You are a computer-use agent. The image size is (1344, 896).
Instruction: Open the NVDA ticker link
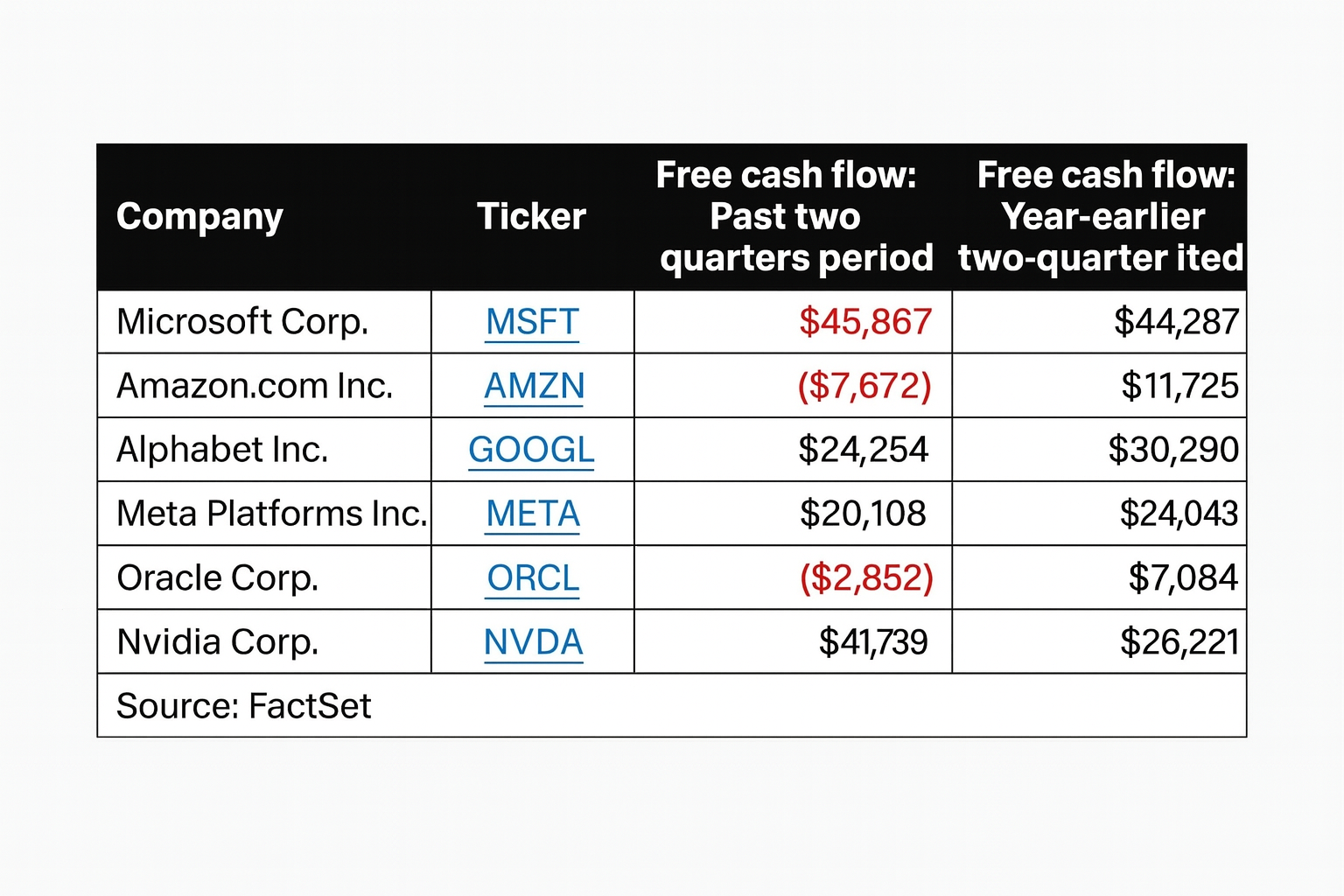pyautogui.click(x=533, y=642)
